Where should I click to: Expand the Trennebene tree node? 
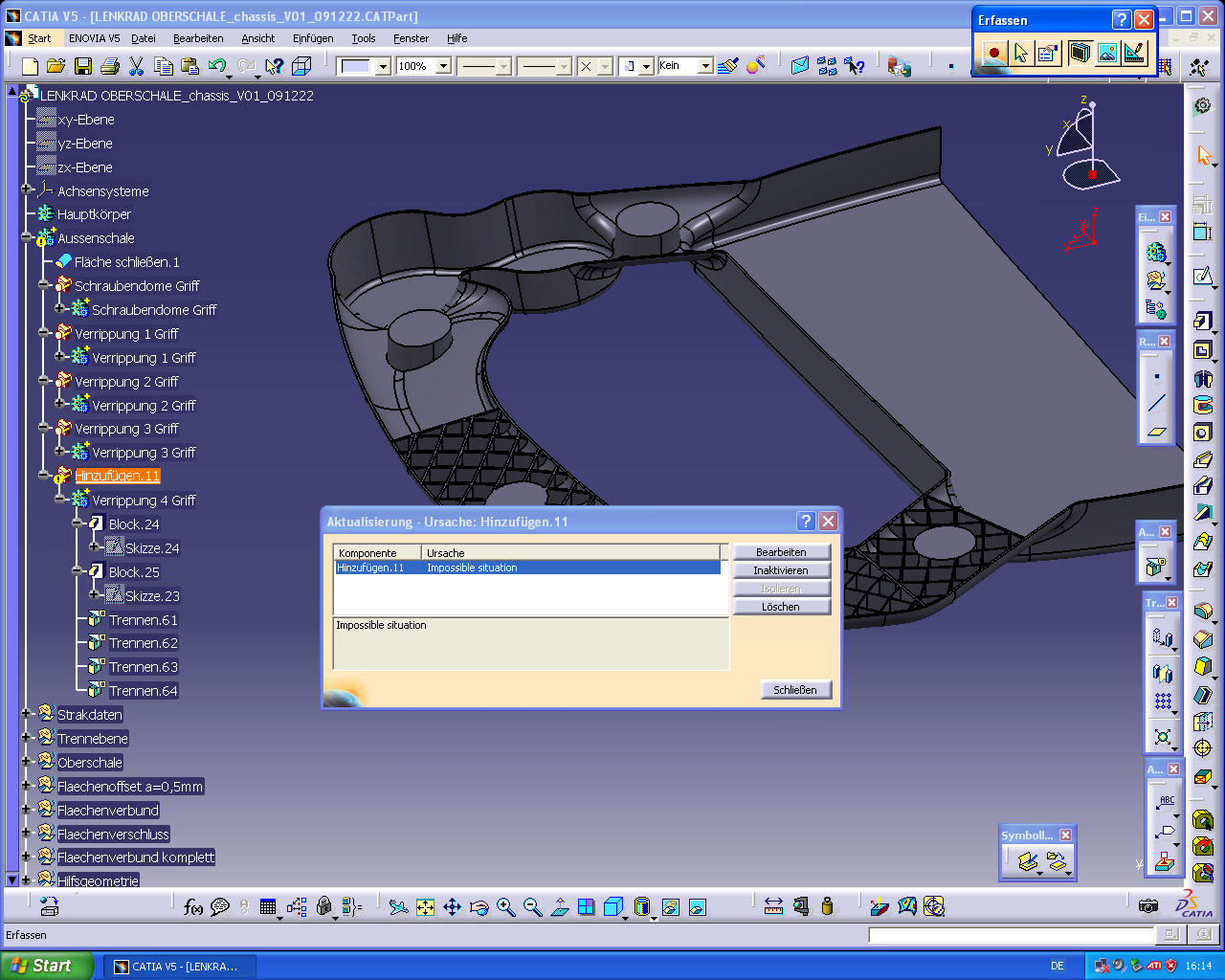point(27,738)
